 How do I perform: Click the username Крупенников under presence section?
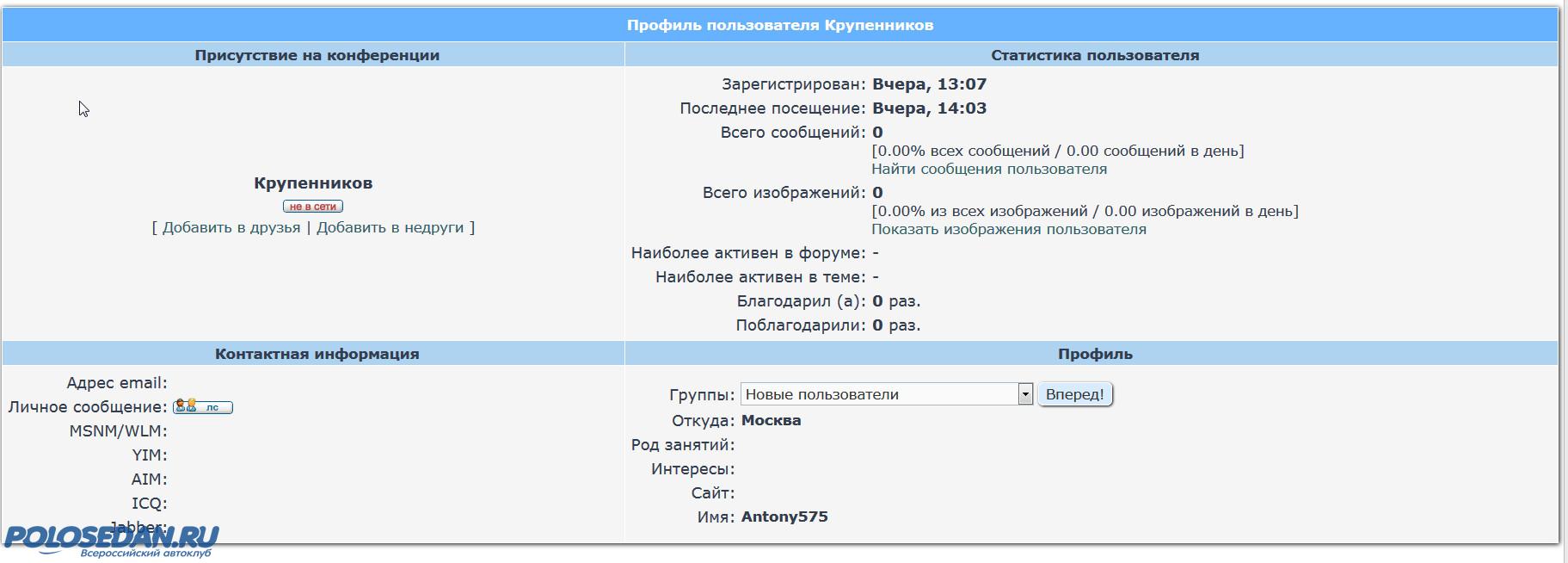313,183
